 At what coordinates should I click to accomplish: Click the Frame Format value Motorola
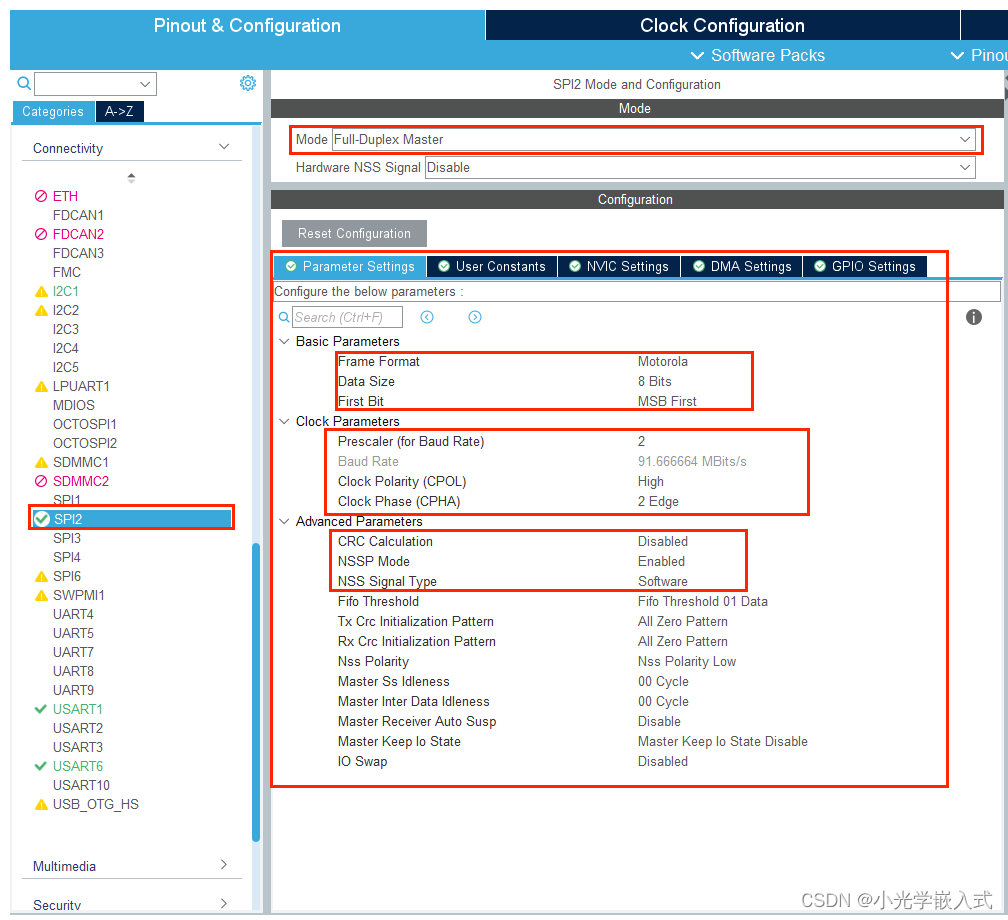coord(663,361)
